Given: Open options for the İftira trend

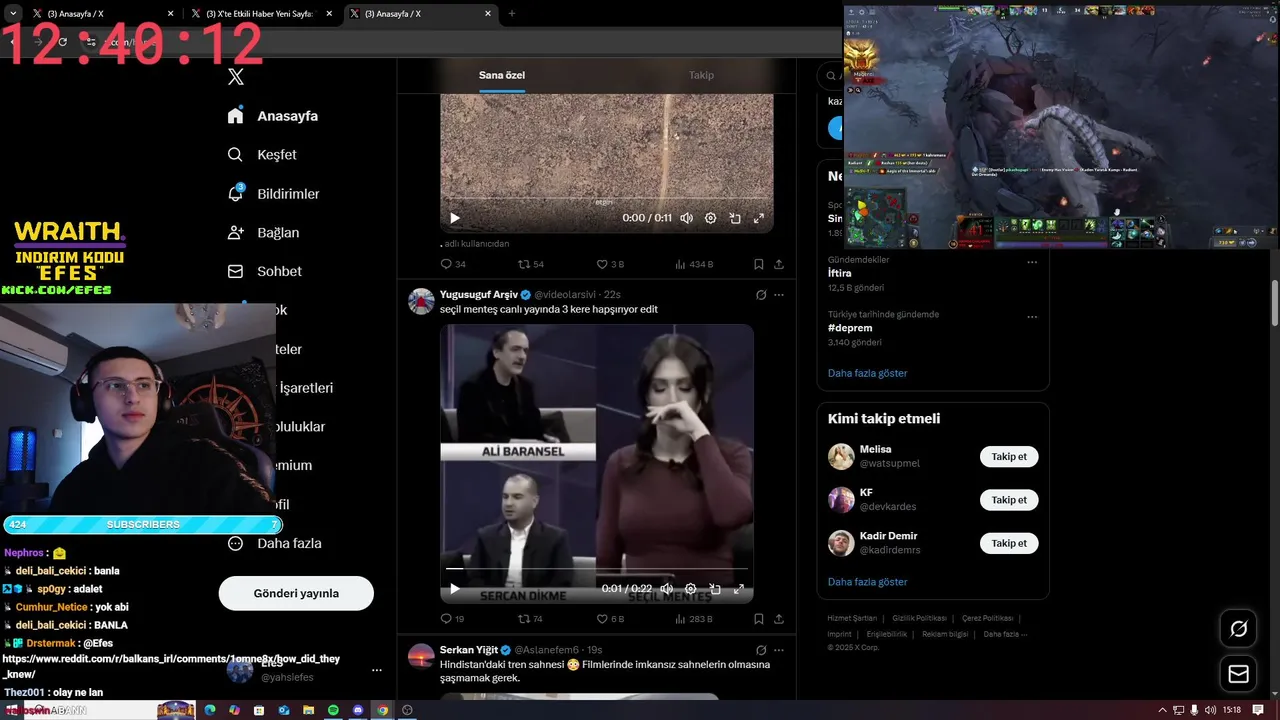Looking at the screenshot, I should 1032,262.
